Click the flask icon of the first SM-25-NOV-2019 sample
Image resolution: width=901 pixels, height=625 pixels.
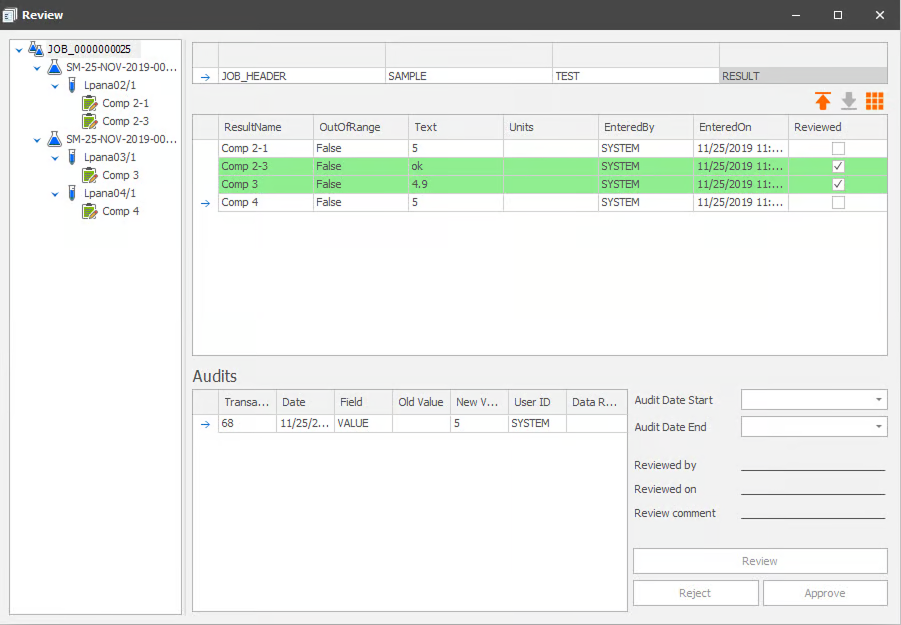(54, 67)
